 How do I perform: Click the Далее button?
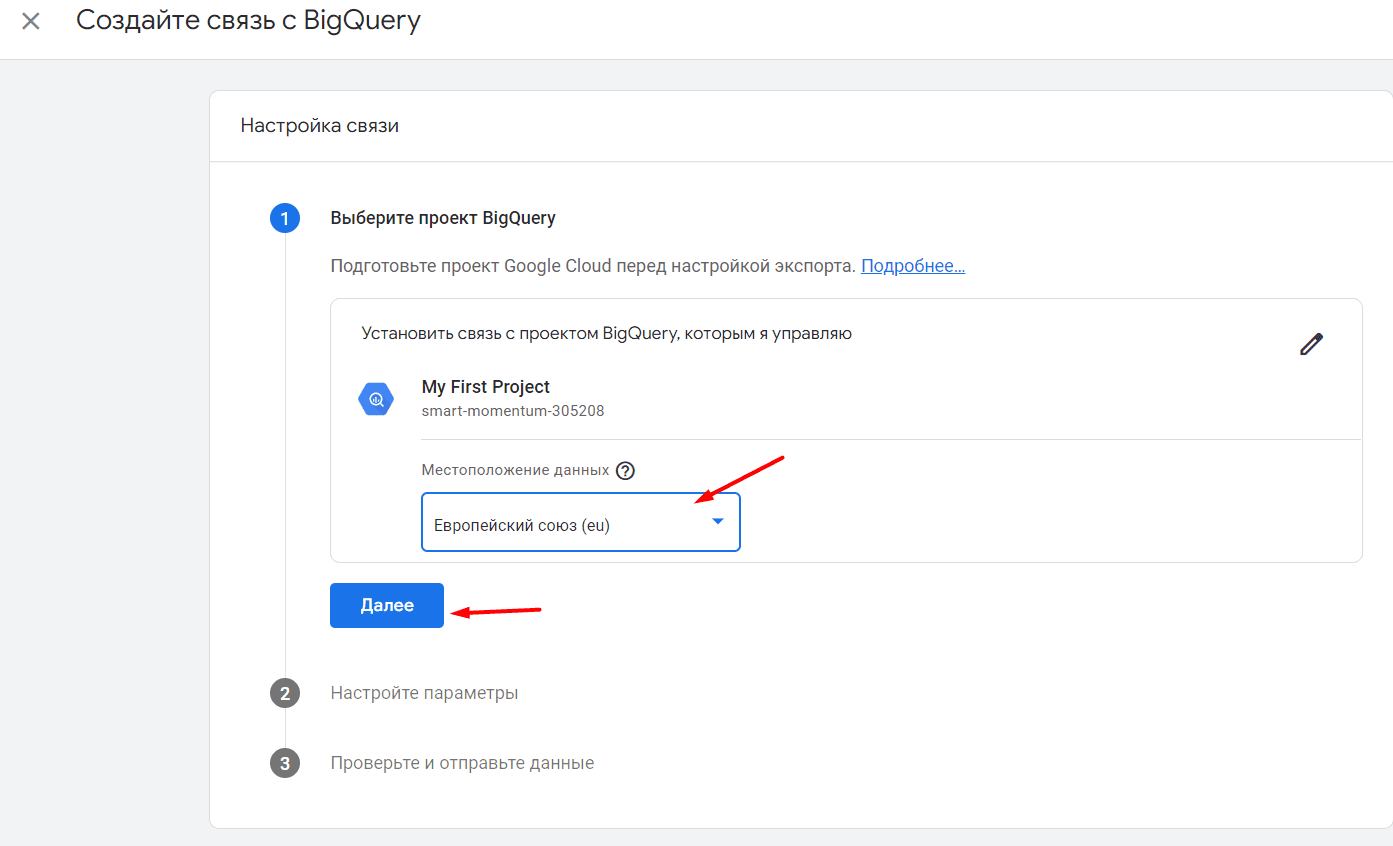pyautogui.click(x=387, y=605)
